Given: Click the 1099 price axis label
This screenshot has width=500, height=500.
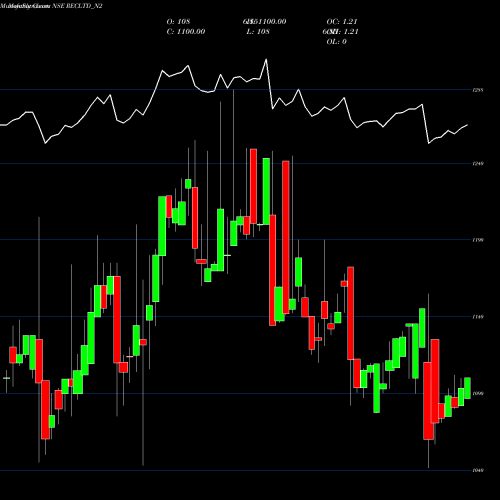Looking at the screenshot, I should tap(478, 394).
